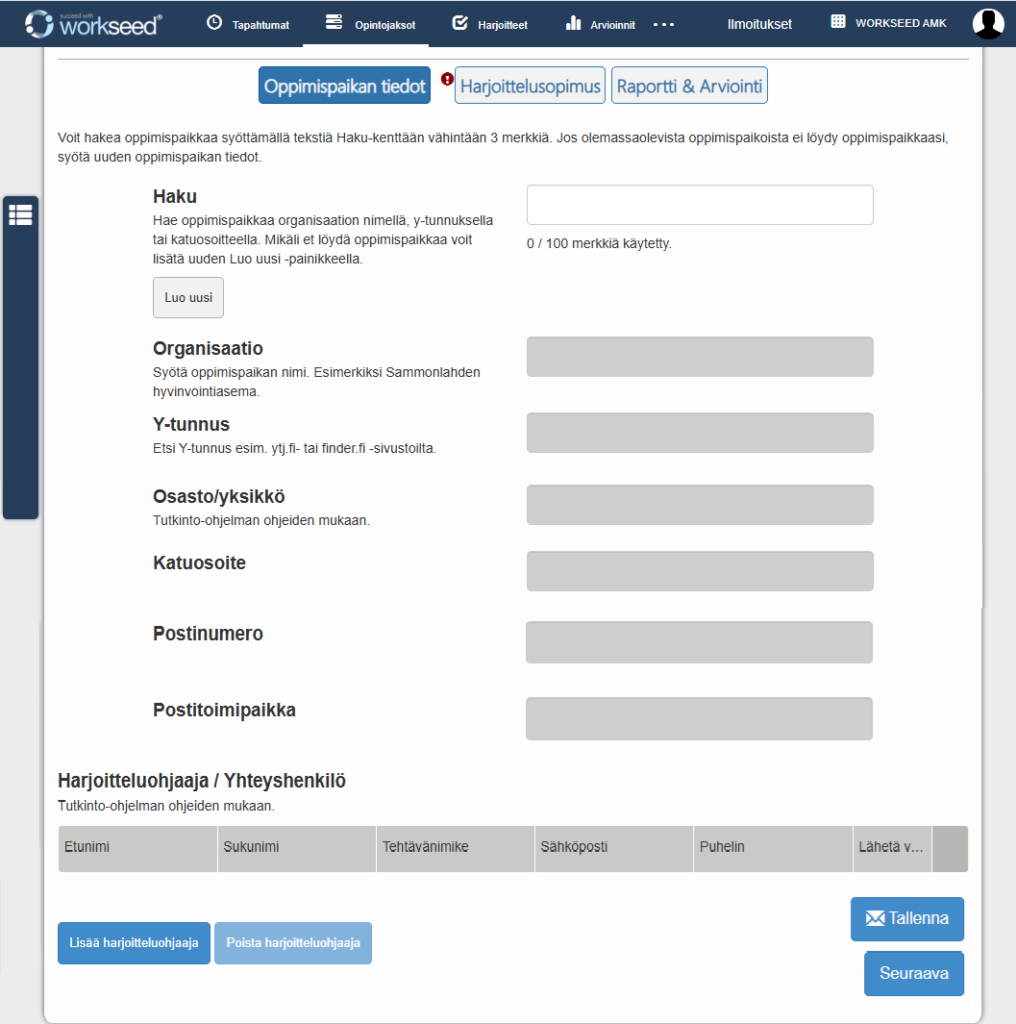This screenshot has height=1024, width=1016.
Task: Click the WORKSEED AMK grid icon
Action: pyautogui.click(x=838, y=22)
